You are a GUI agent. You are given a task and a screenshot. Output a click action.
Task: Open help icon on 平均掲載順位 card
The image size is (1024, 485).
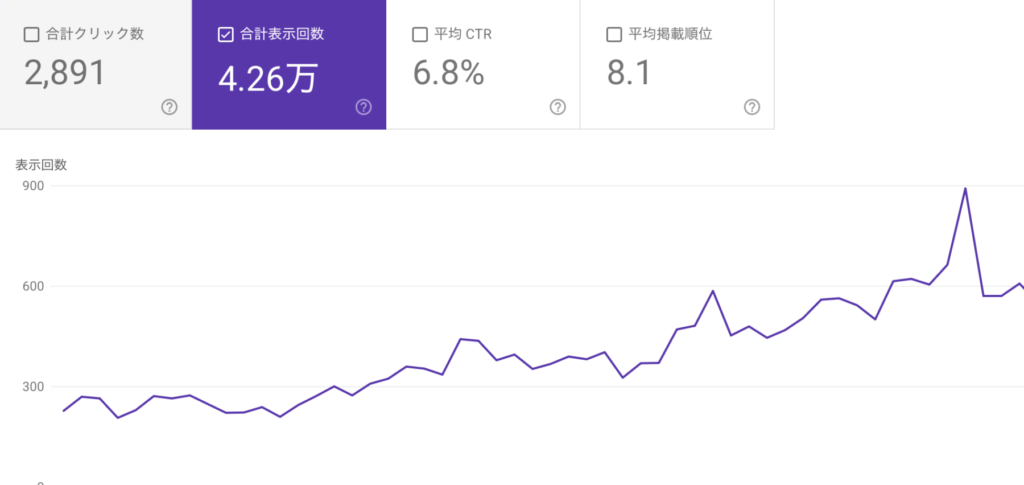pos(752,107)
